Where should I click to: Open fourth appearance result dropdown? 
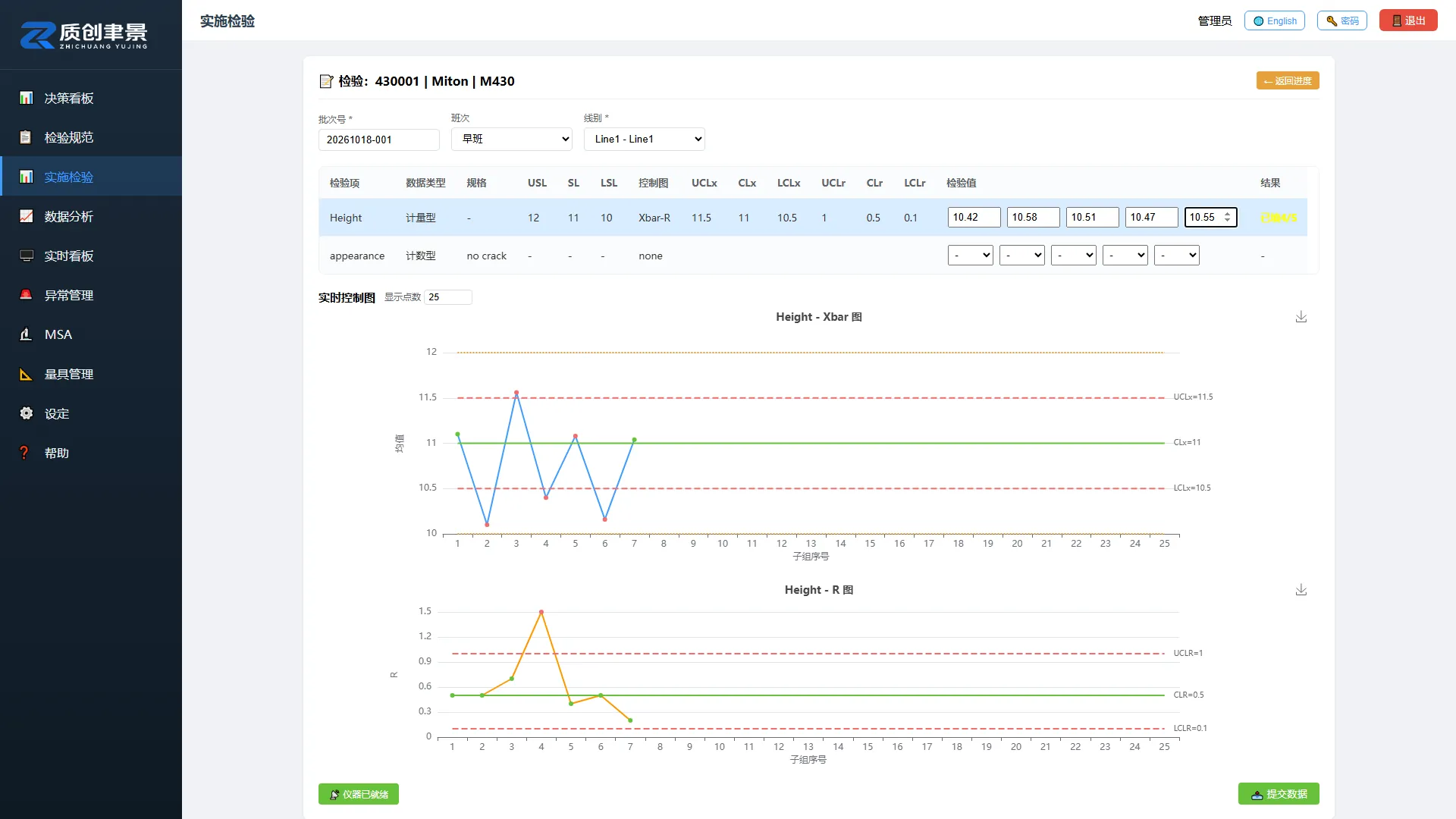(x=1125, y=256)
